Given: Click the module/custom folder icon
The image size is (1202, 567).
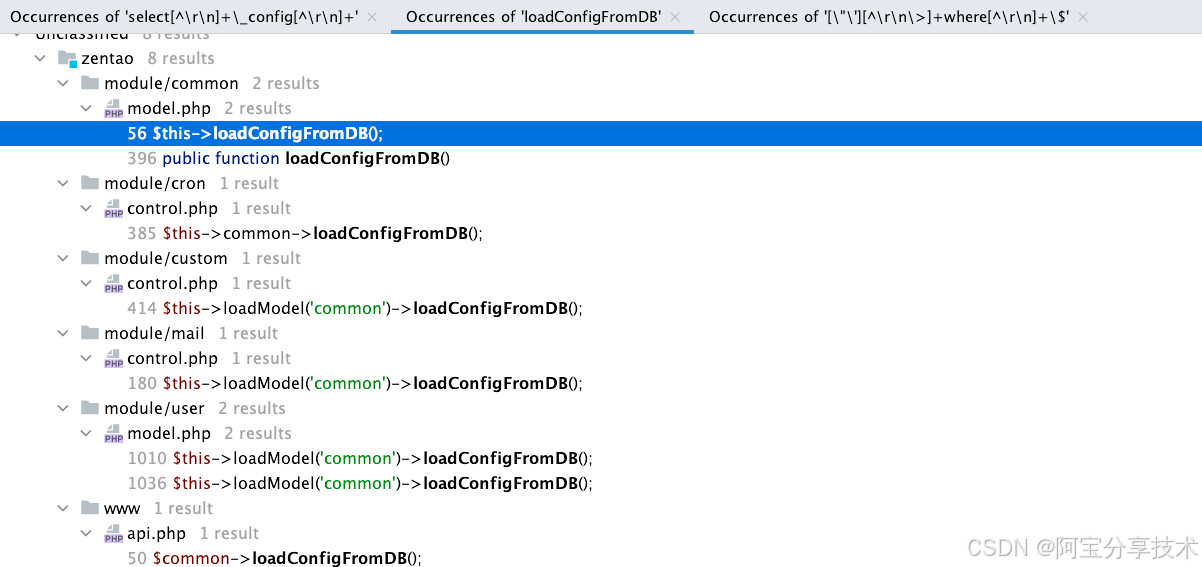Looking at the screenshot, I should [x=90, y=258].
